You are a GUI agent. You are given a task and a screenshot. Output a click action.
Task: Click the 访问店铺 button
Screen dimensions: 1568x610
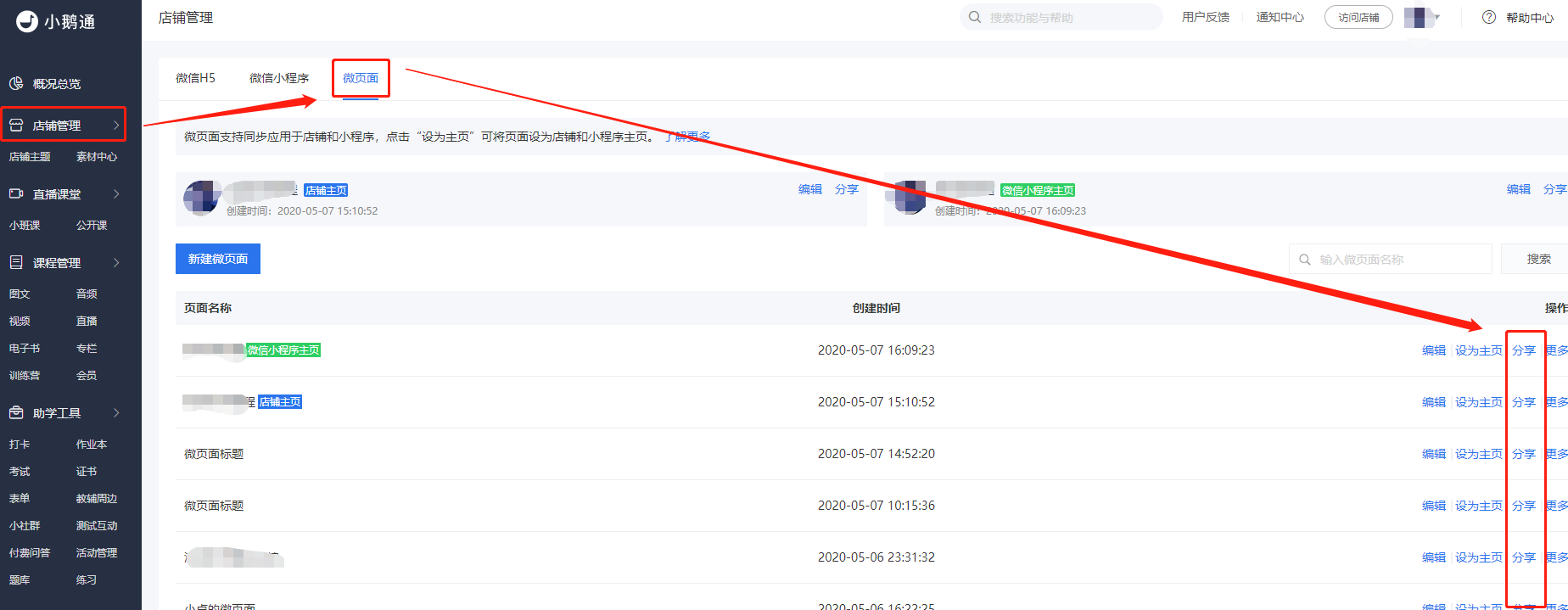coord(1358,17)
